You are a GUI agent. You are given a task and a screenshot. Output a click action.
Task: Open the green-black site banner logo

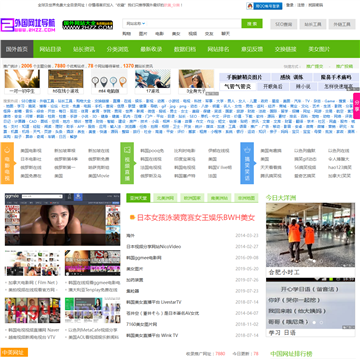88,25
